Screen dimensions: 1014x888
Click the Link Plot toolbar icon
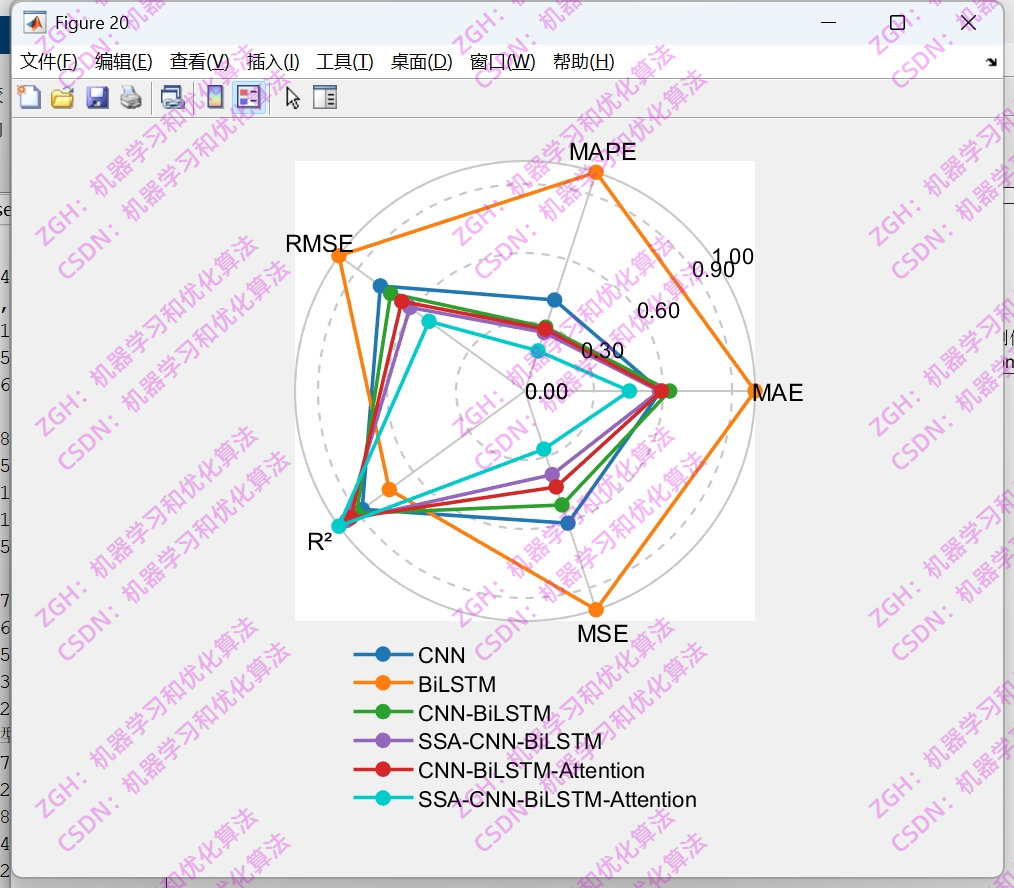(x=172, y=98)
